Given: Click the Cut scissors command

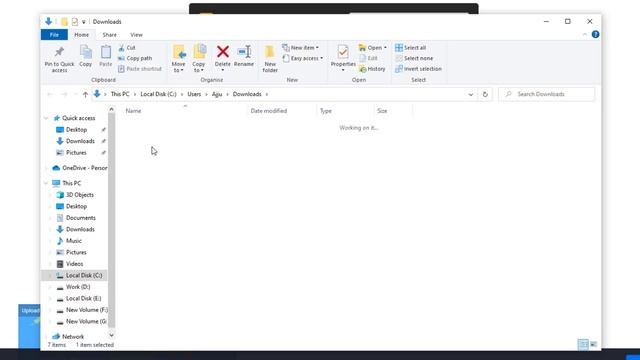Looking at the screenshot, I should [x=127, y=48].
